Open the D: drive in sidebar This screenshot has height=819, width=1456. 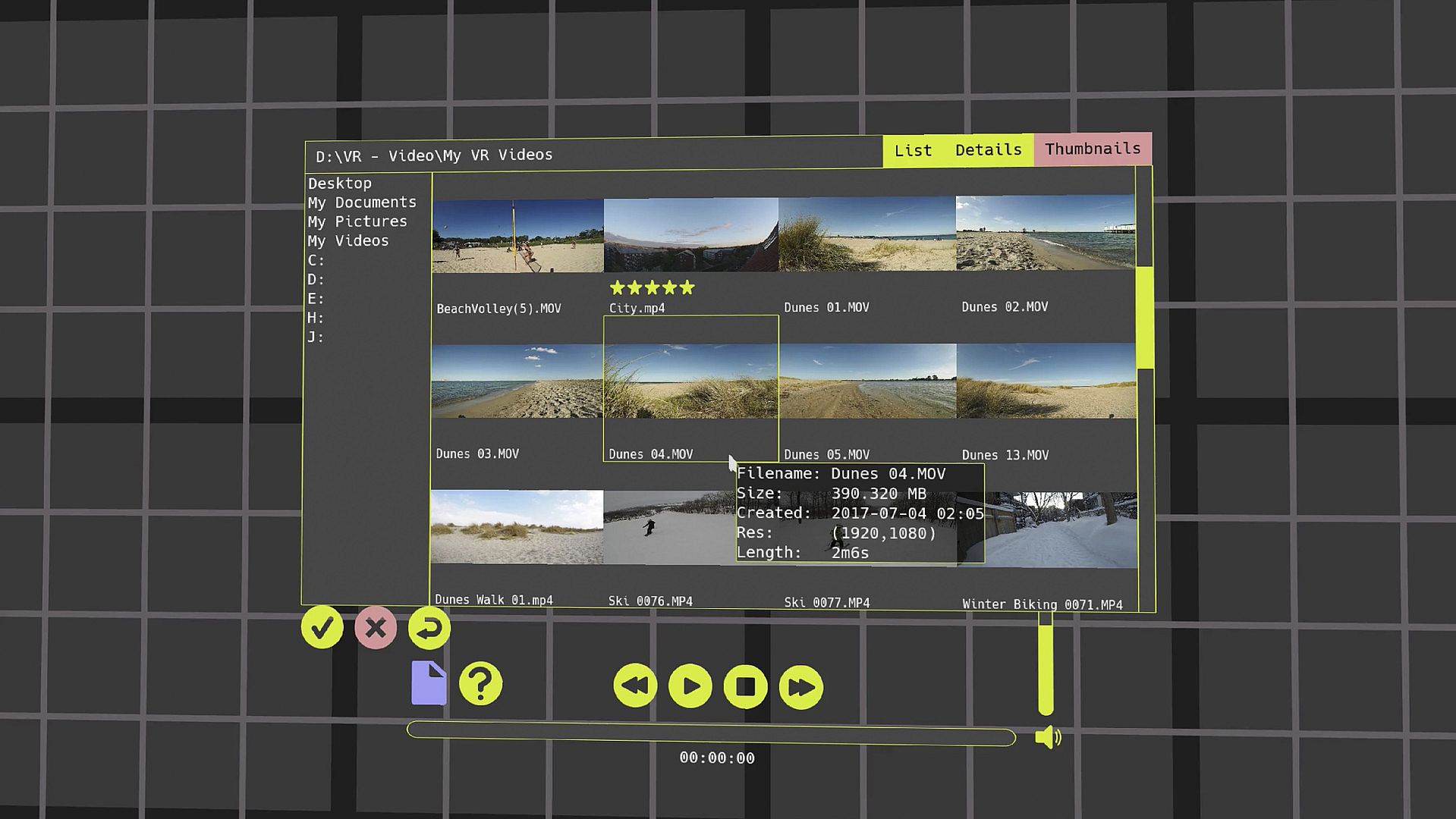click(x=316, y=280)
